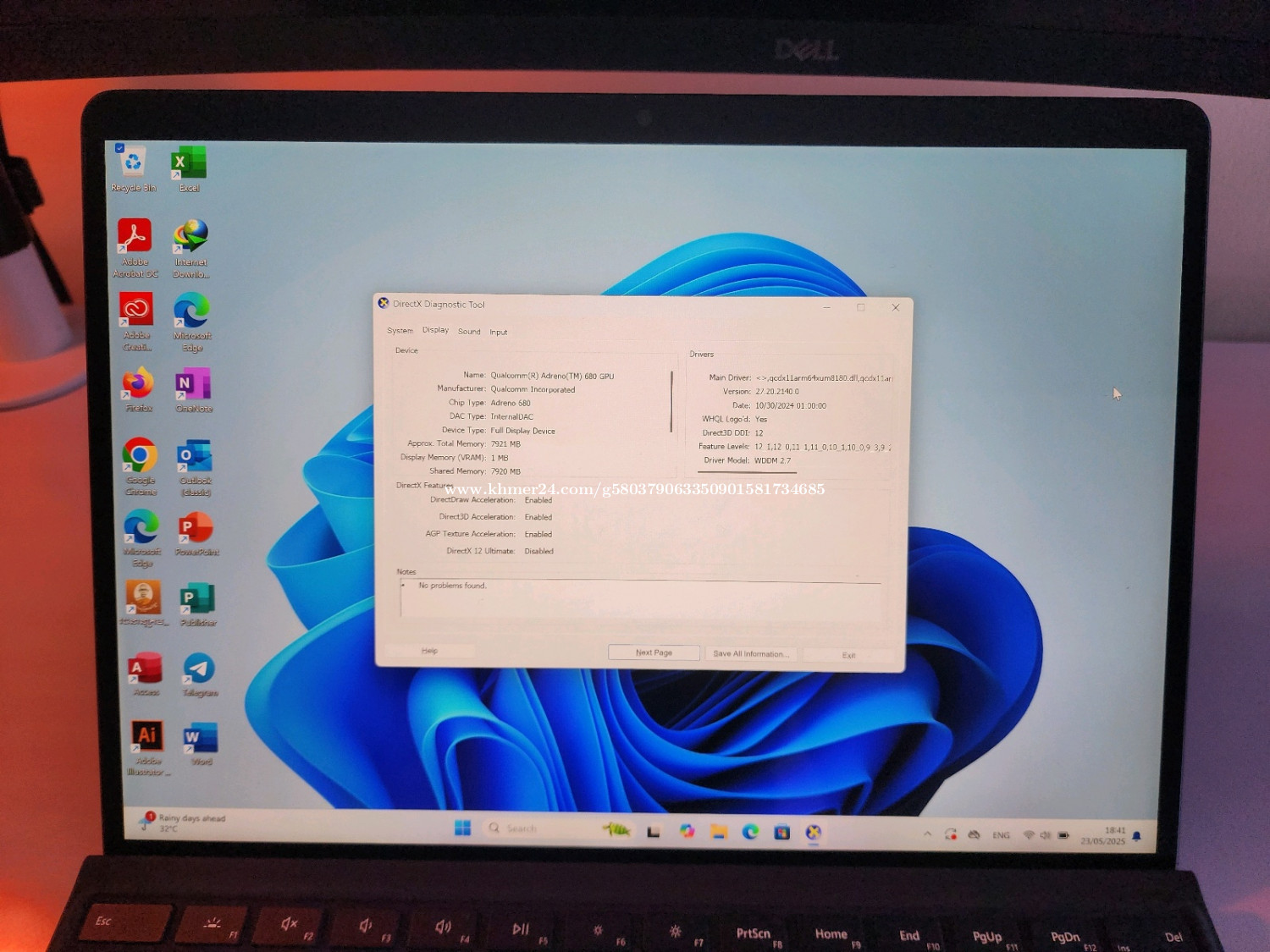
Task: Open the Adobe Creative Cloud shortcut
Action: (x=136, y=322)
